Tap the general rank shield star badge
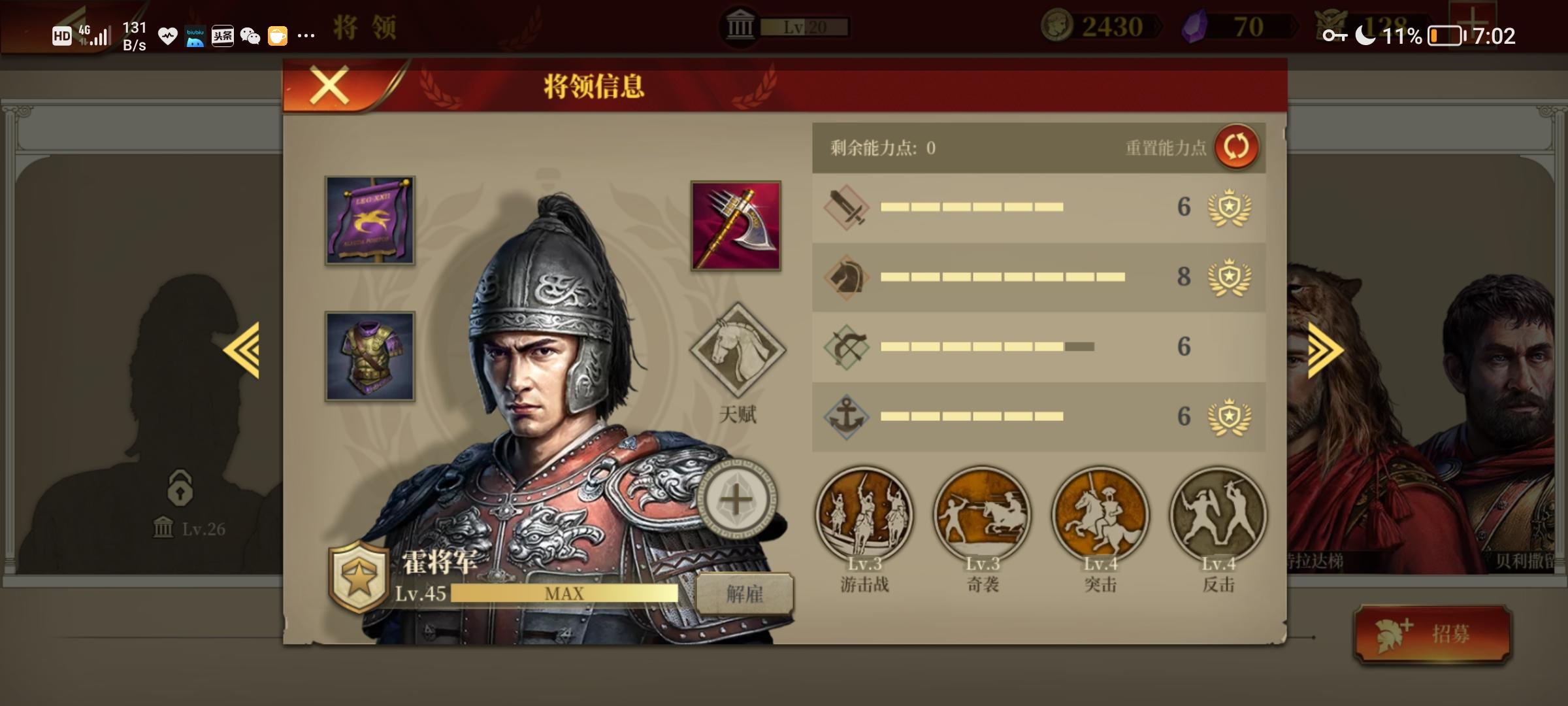Viewport: 1568px width, 706px height. (358, 577)
